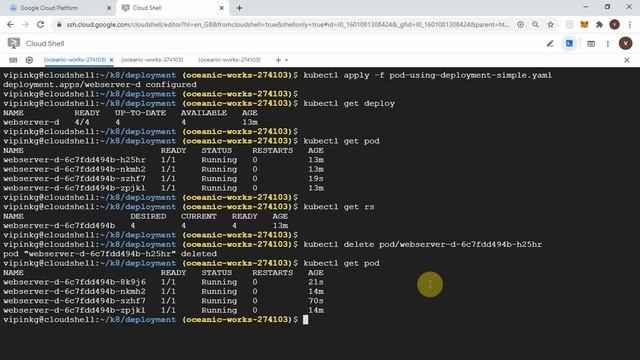Open the Extensions puzzle-piece menu
Viewport: 640px width, 360px height.
click(599, 24)
